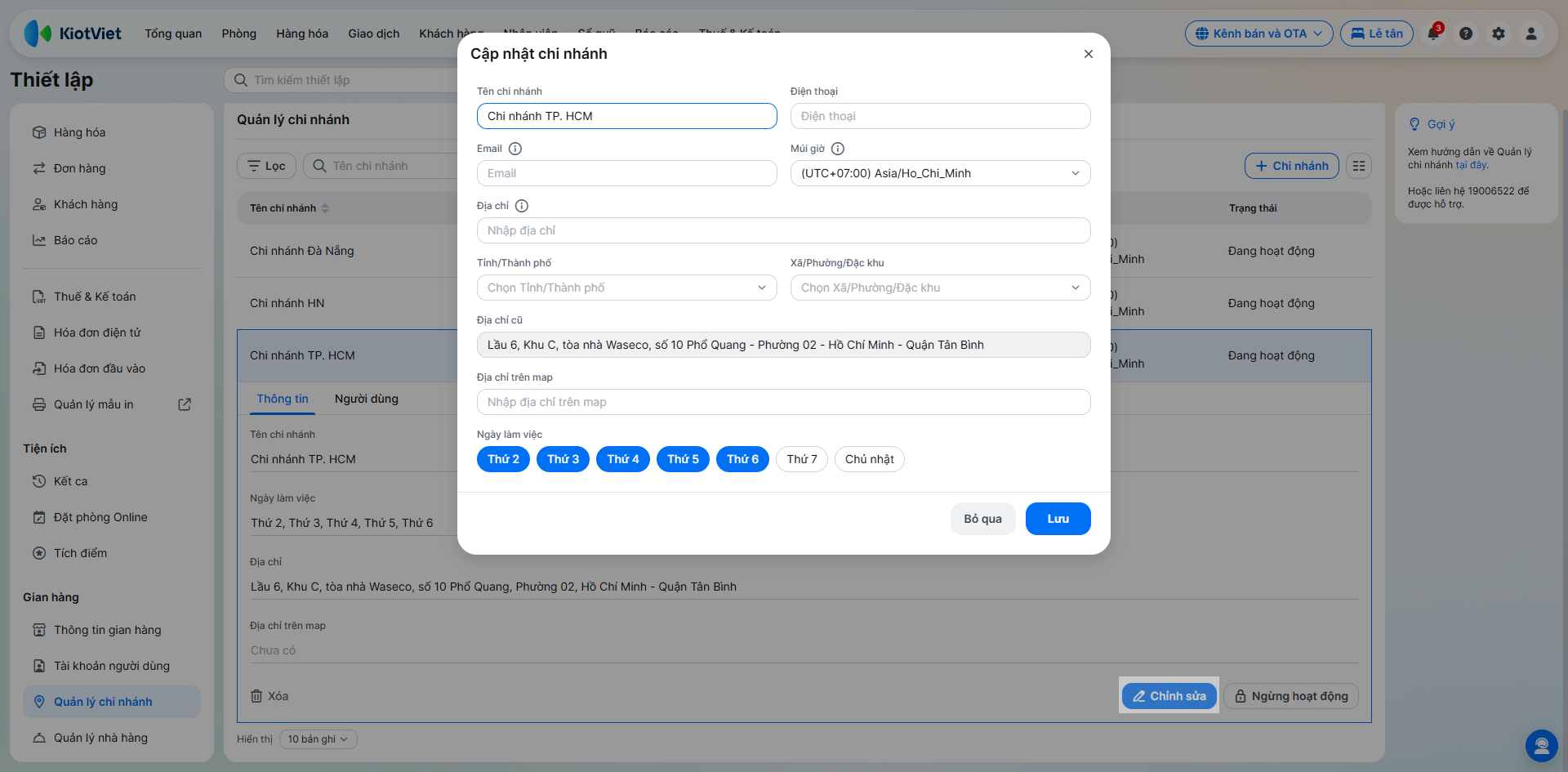Image resolution: width=1568 pixels, height=772 pixels.
Task: Toggle working day Thứ 3
Action: pyautogui.click(x=563, y=459)
